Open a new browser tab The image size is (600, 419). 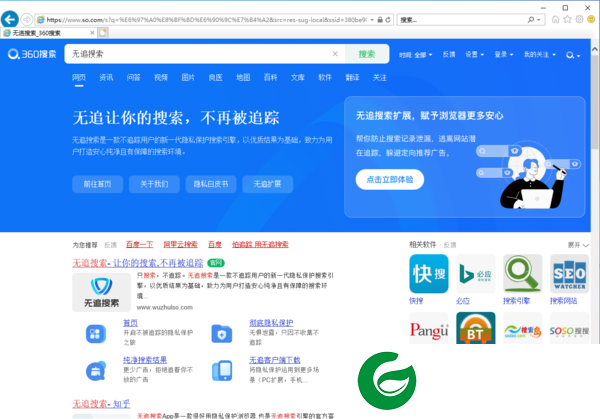(103, 33)
